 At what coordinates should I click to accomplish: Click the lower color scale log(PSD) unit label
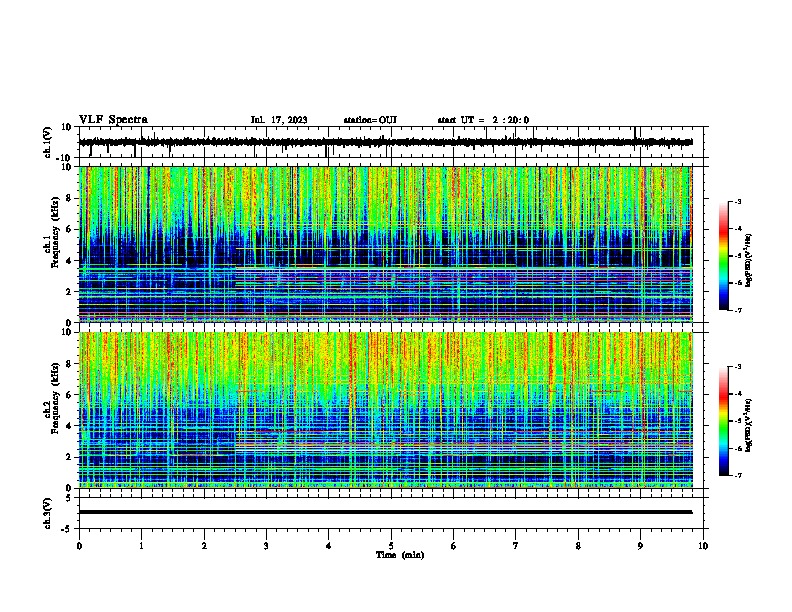tap(748, 425)
